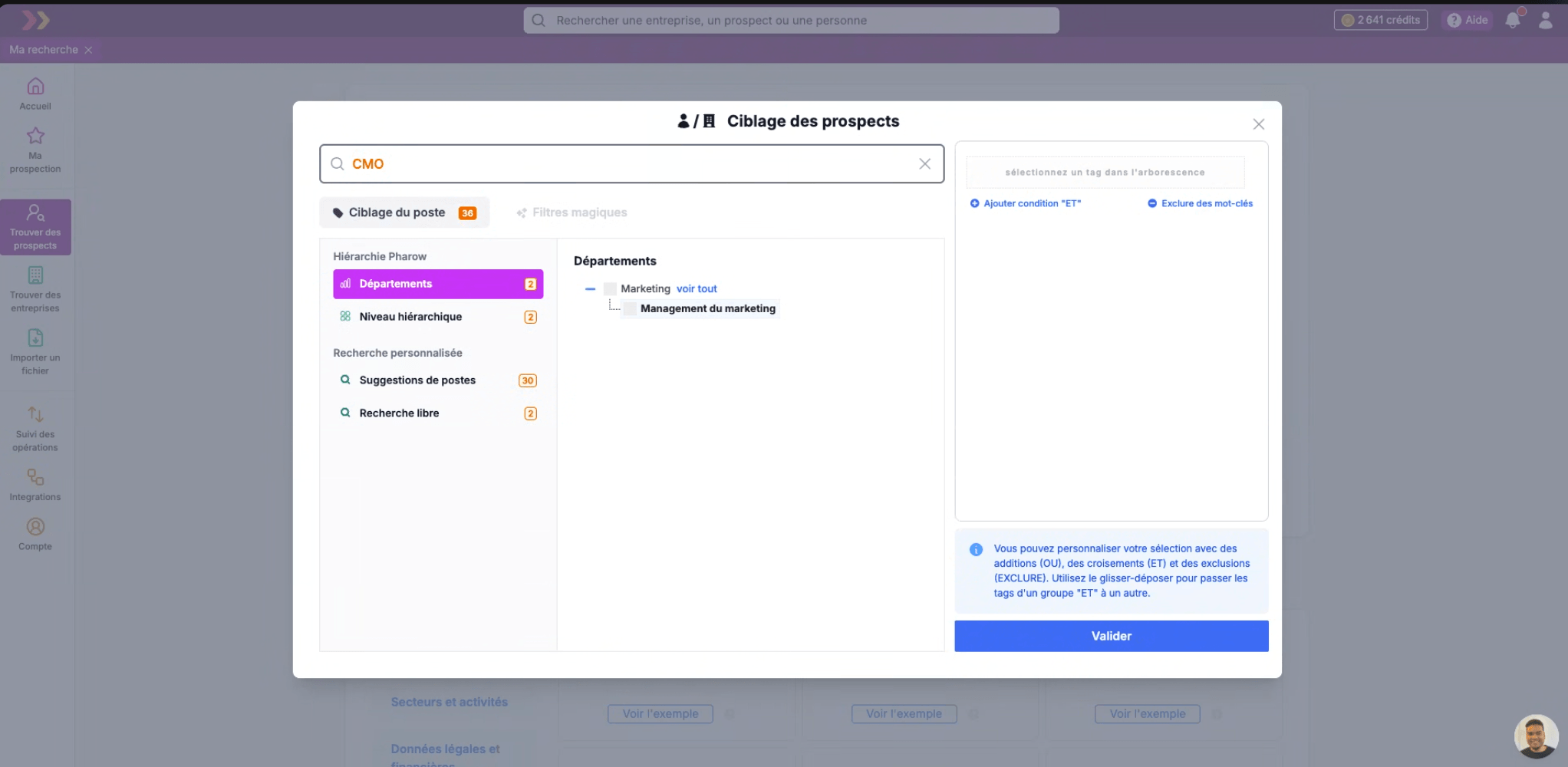
Task: Switch to the Filtres magiques tab
Action: coord(572,212)
